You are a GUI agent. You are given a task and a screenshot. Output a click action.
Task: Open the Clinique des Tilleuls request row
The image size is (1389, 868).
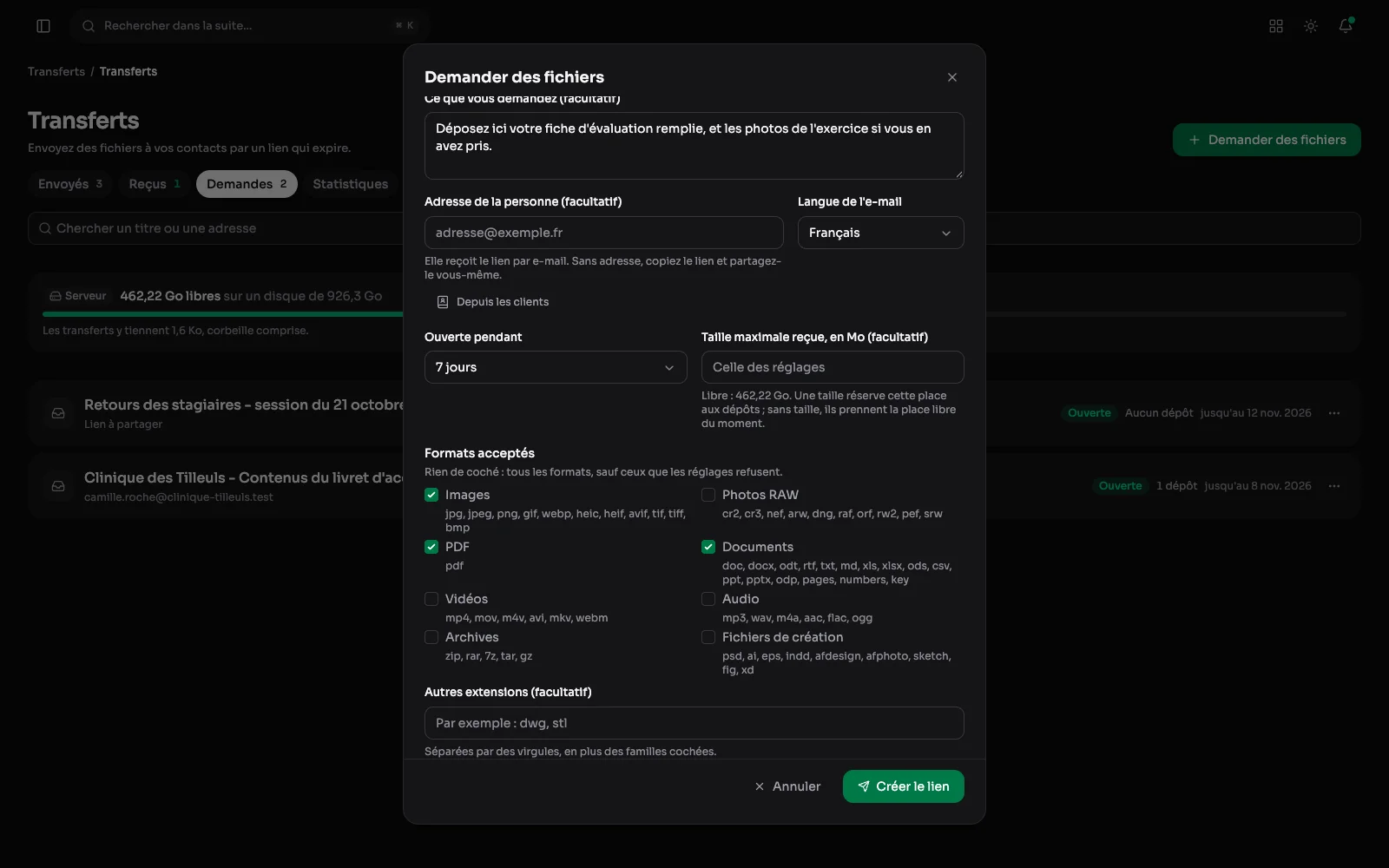click(694, 486)
